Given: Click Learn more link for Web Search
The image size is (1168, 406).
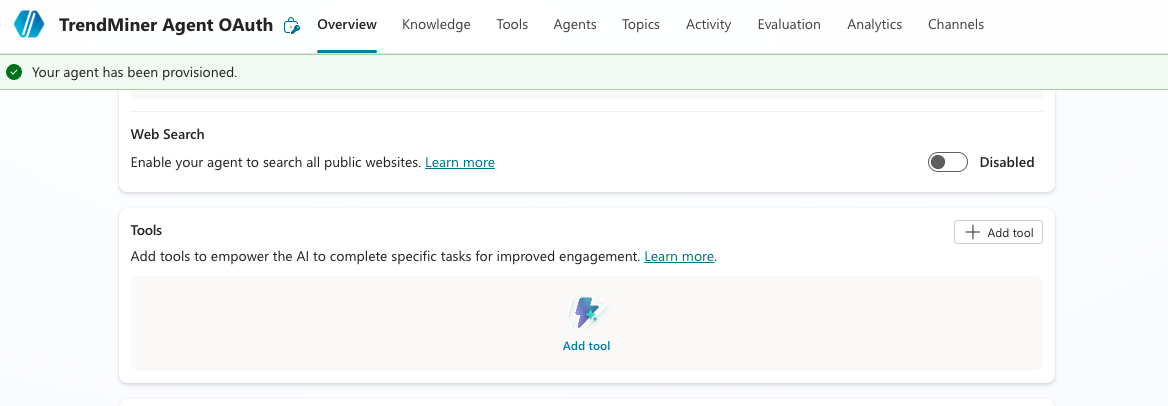Looking at the screenshot, I should (x=460, y=162).
